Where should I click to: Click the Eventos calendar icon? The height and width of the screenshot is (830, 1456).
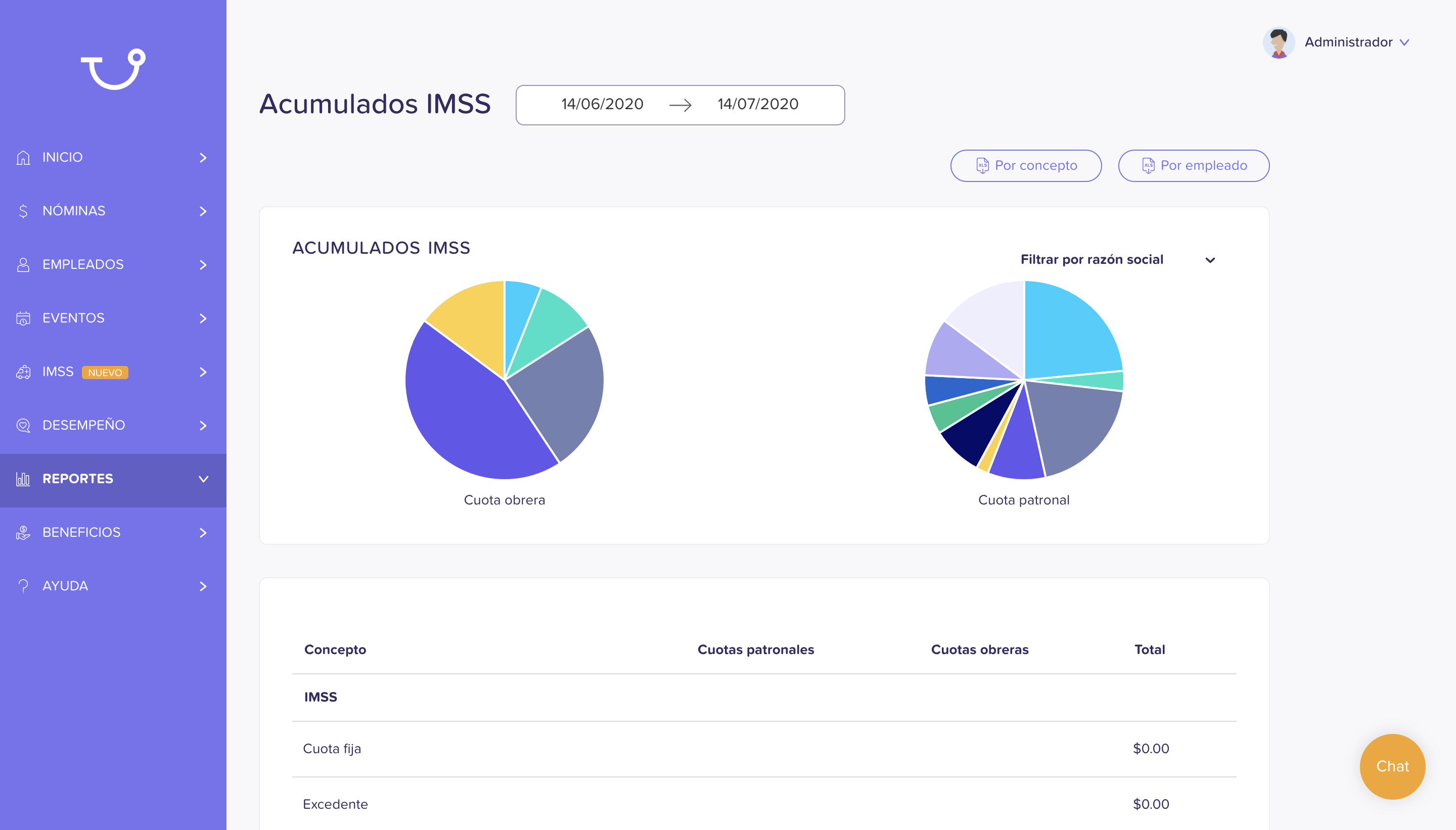(23, 318)
